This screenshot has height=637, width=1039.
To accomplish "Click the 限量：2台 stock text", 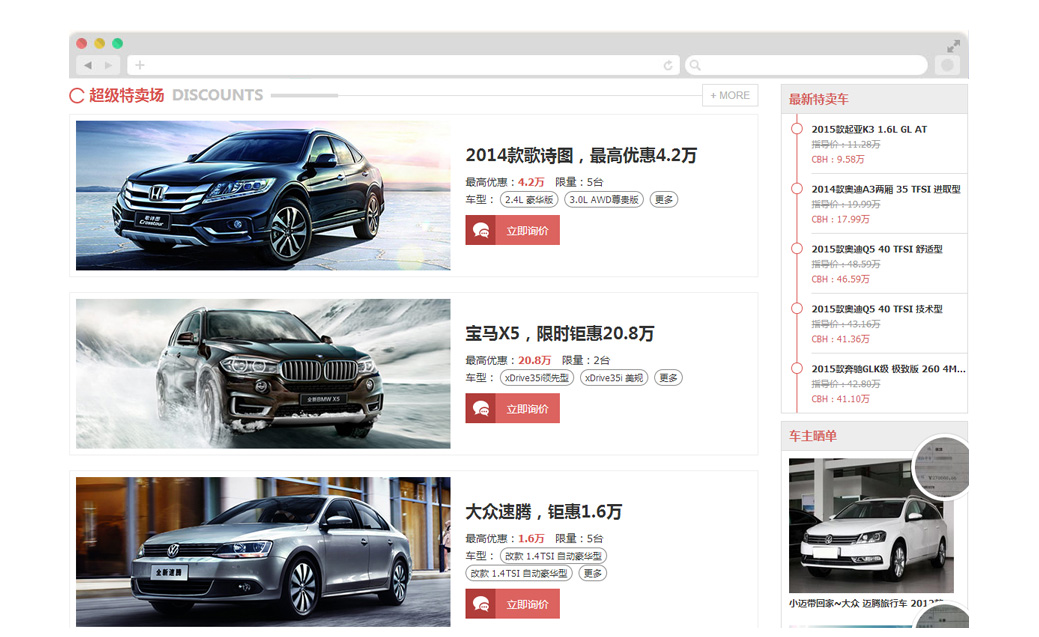I will click(586, 361).
